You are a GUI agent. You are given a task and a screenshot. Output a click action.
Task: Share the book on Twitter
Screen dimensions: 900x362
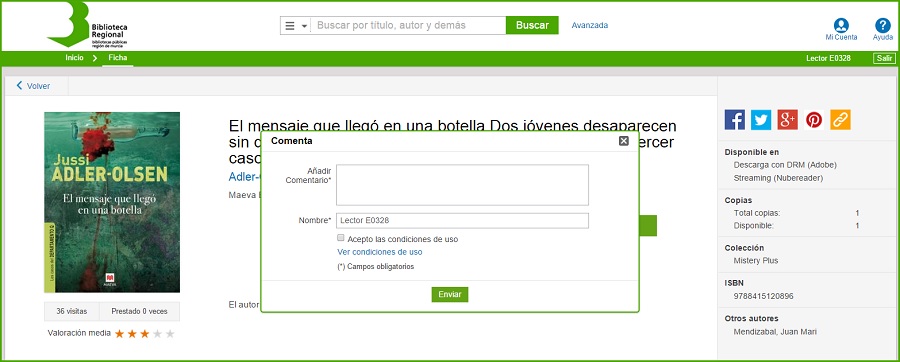[761, 119]
